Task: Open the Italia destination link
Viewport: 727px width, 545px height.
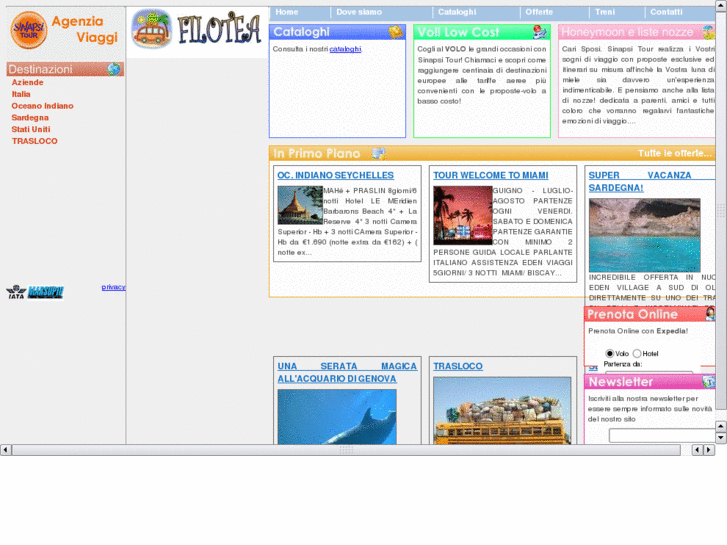Action: pos(21,94)
